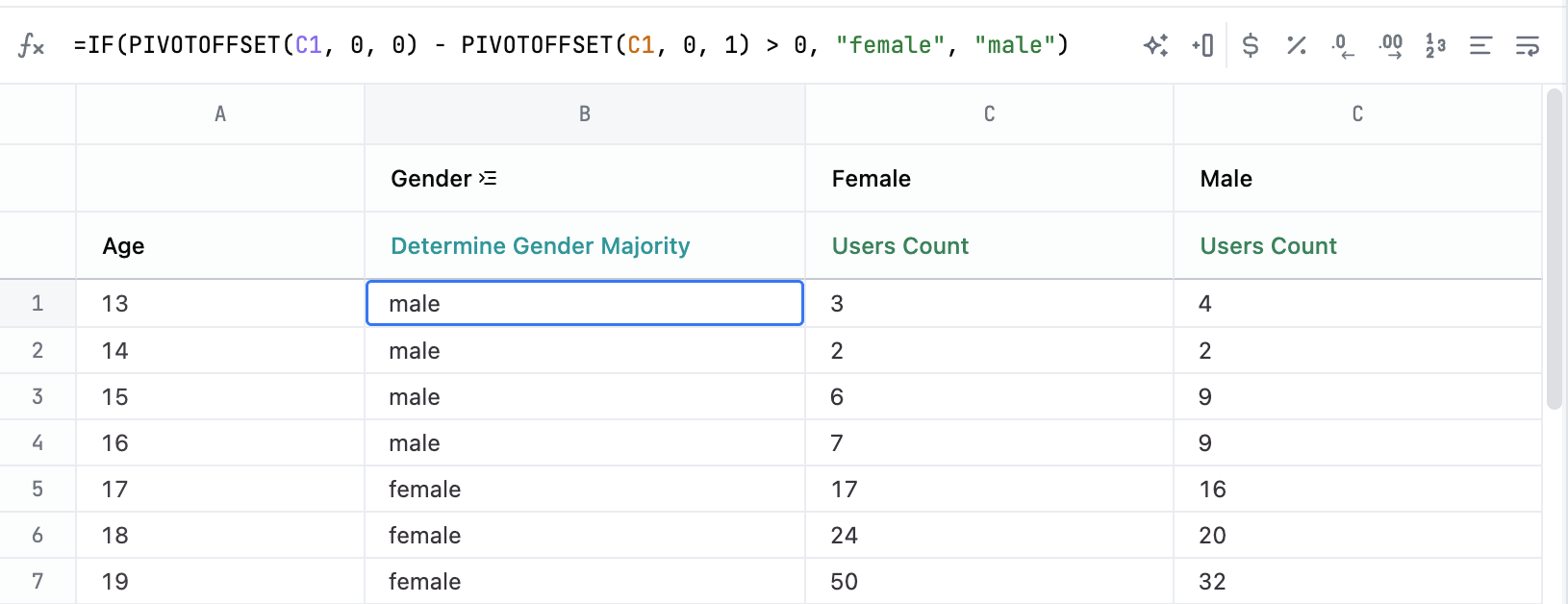The image size is (1568, 604).
Task: Apply currency format with dollar icon
Action: point(1250,45)
